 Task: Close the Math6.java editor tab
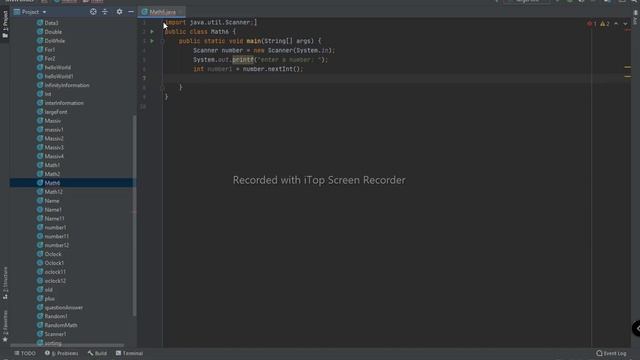[x=180, y=12]
